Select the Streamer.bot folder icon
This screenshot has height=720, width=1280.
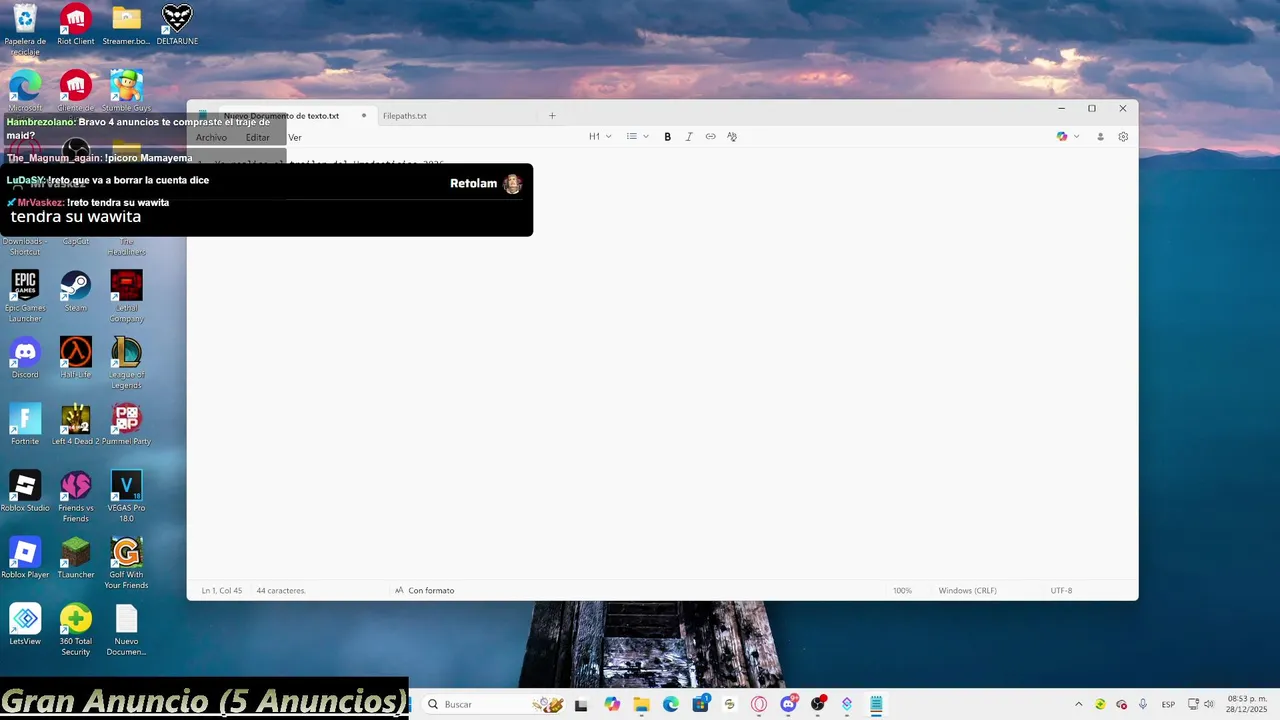(126, 26)
